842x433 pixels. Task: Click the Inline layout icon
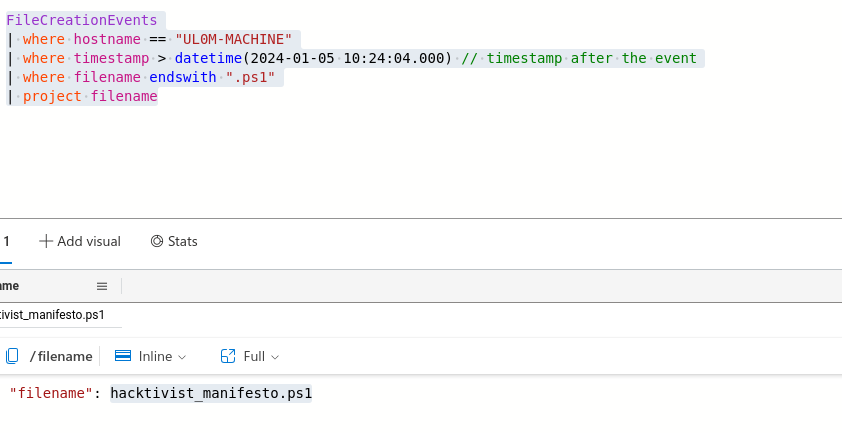[124, 356]
